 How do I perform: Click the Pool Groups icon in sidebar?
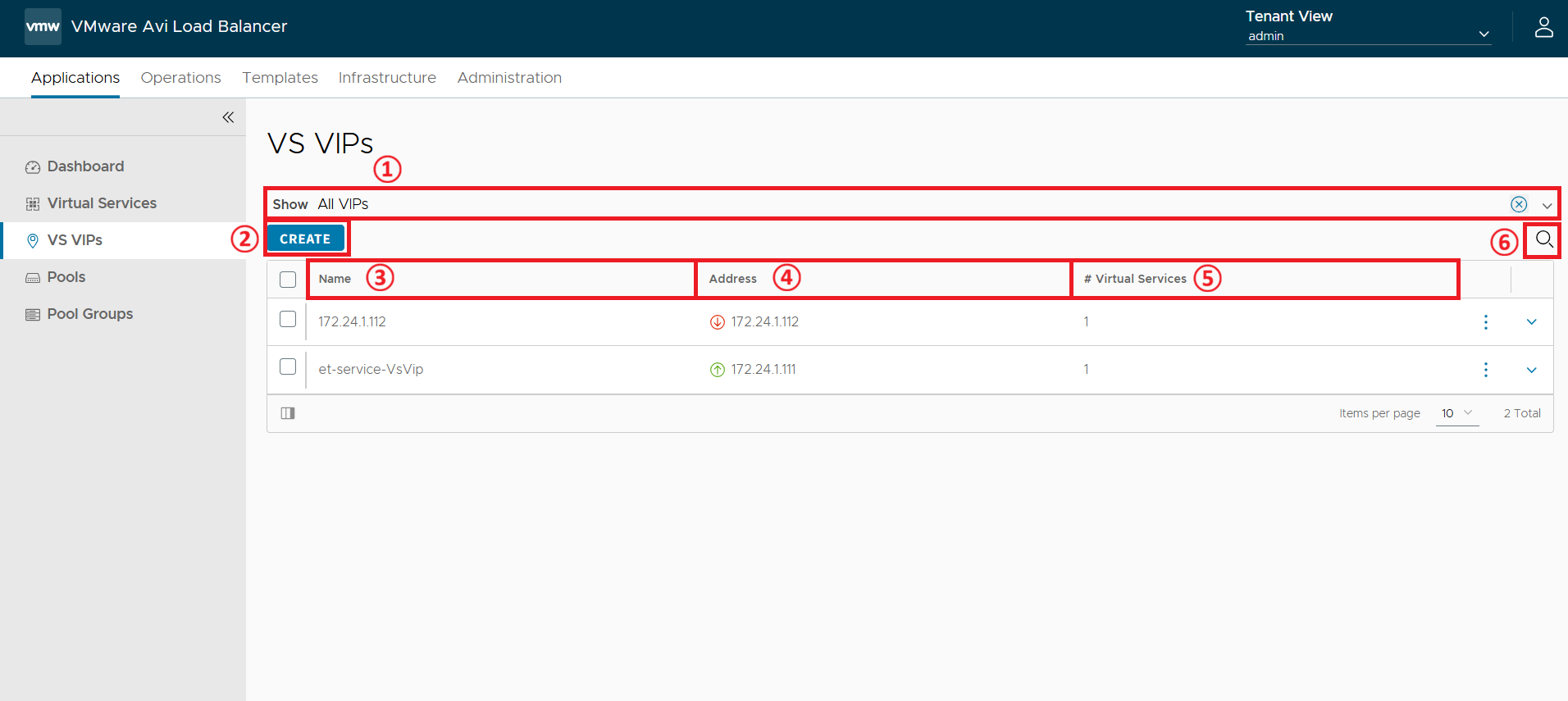[x=33, y=315]
